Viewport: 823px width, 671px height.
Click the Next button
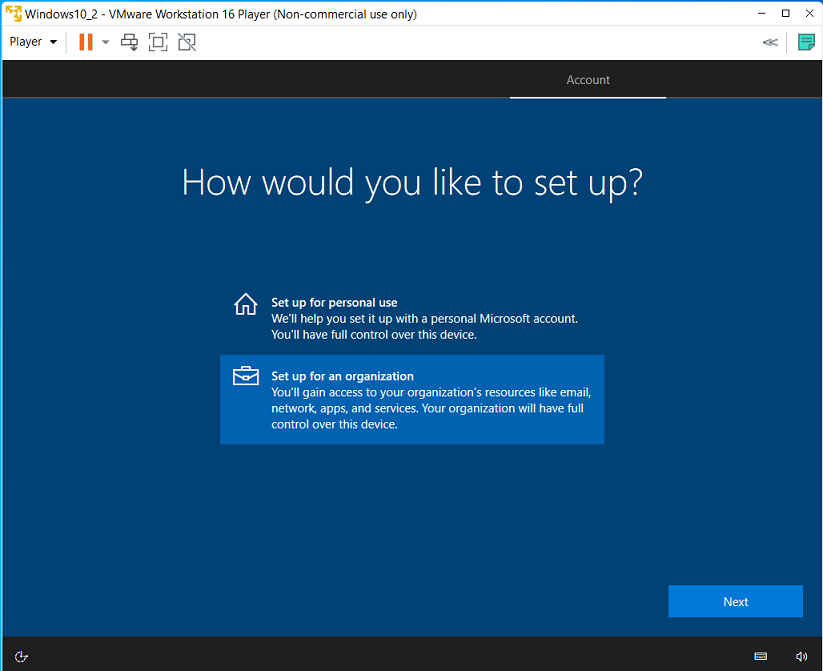coord(735,601)
